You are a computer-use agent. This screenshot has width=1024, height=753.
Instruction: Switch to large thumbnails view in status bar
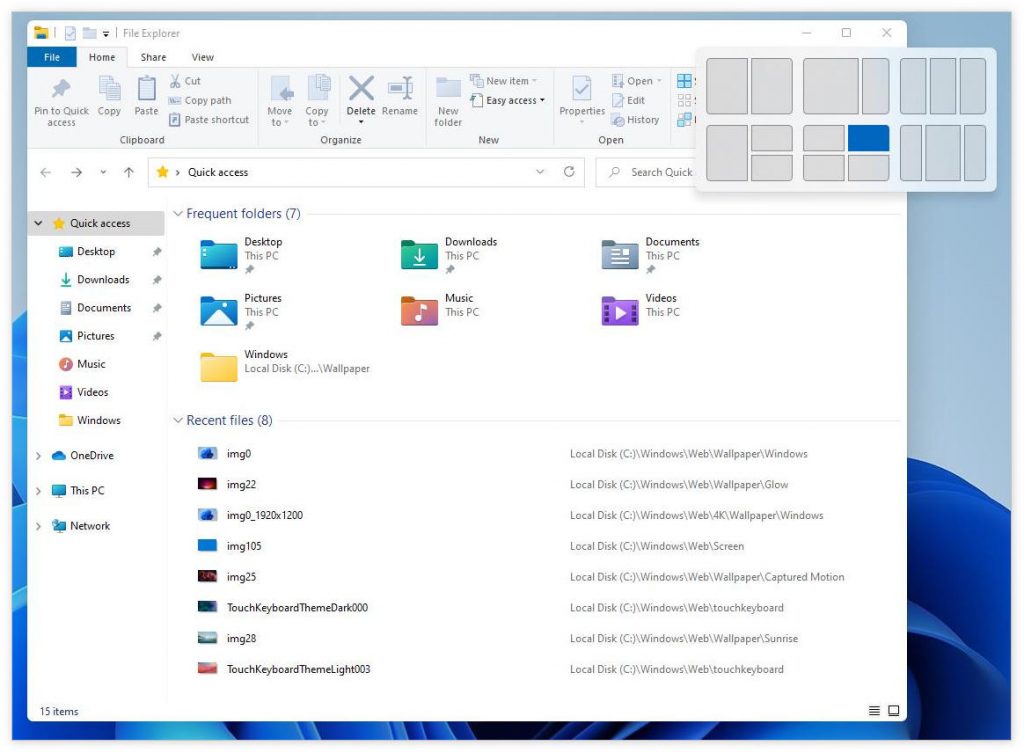point(894,711)
